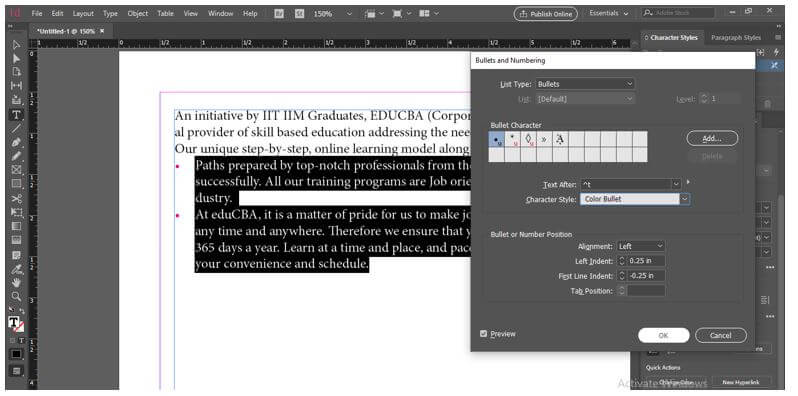Open the Alignment dropdown

(641, 246)
